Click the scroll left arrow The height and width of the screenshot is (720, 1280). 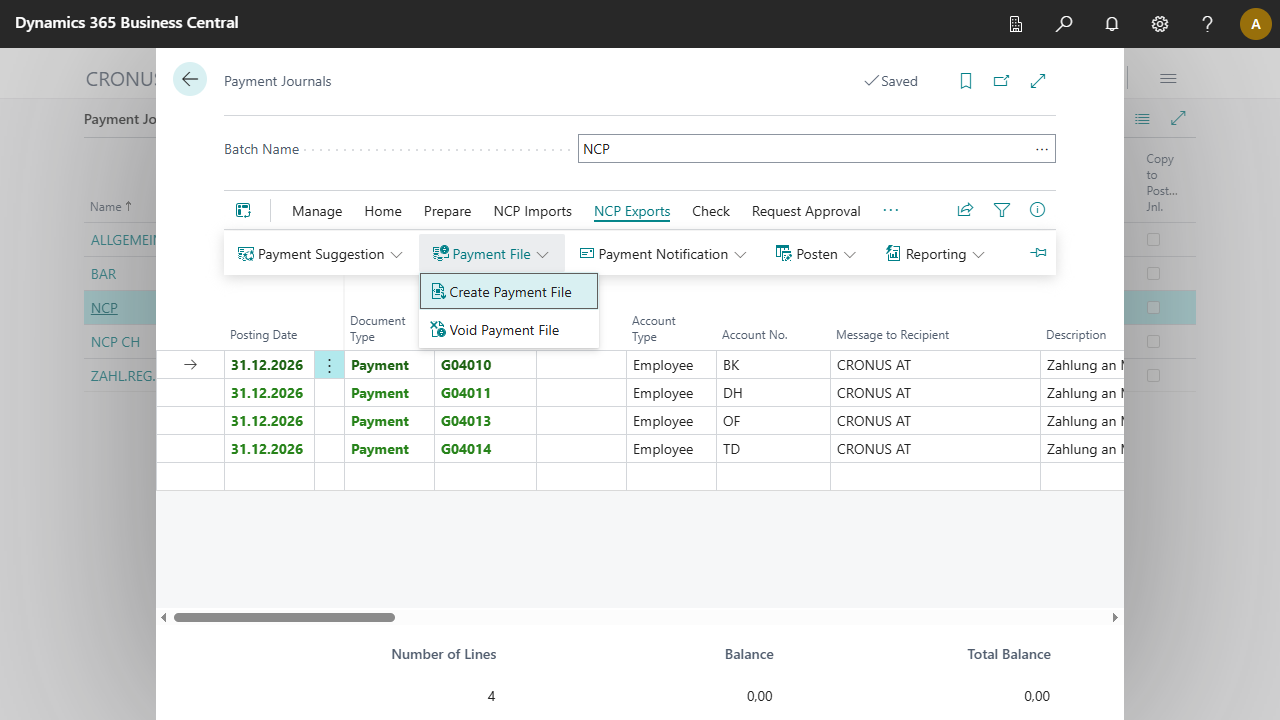164,618
